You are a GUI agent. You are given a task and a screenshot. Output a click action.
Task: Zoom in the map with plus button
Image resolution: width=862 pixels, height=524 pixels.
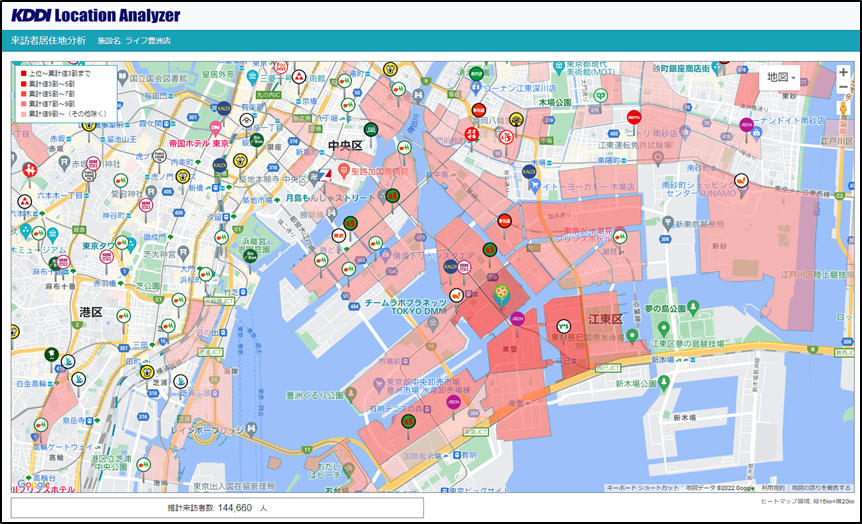pos(843,73)
